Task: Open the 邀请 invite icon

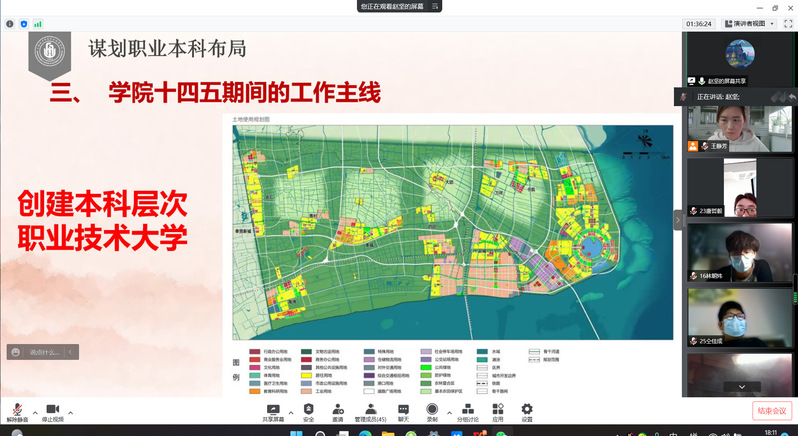Action: 337,409
